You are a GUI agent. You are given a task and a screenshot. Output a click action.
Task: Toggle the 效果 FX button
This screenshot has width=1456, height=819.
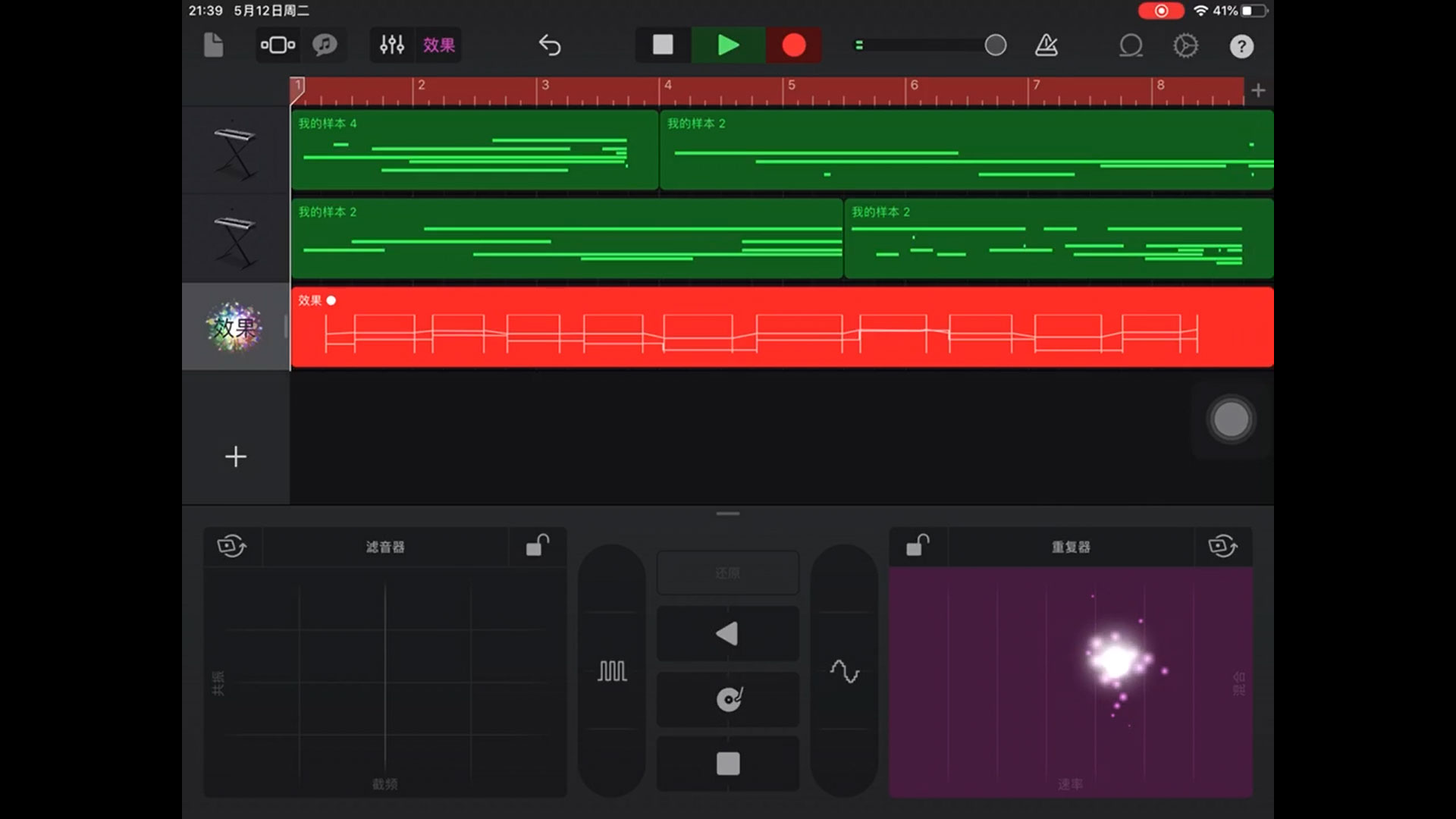[439, 45]
